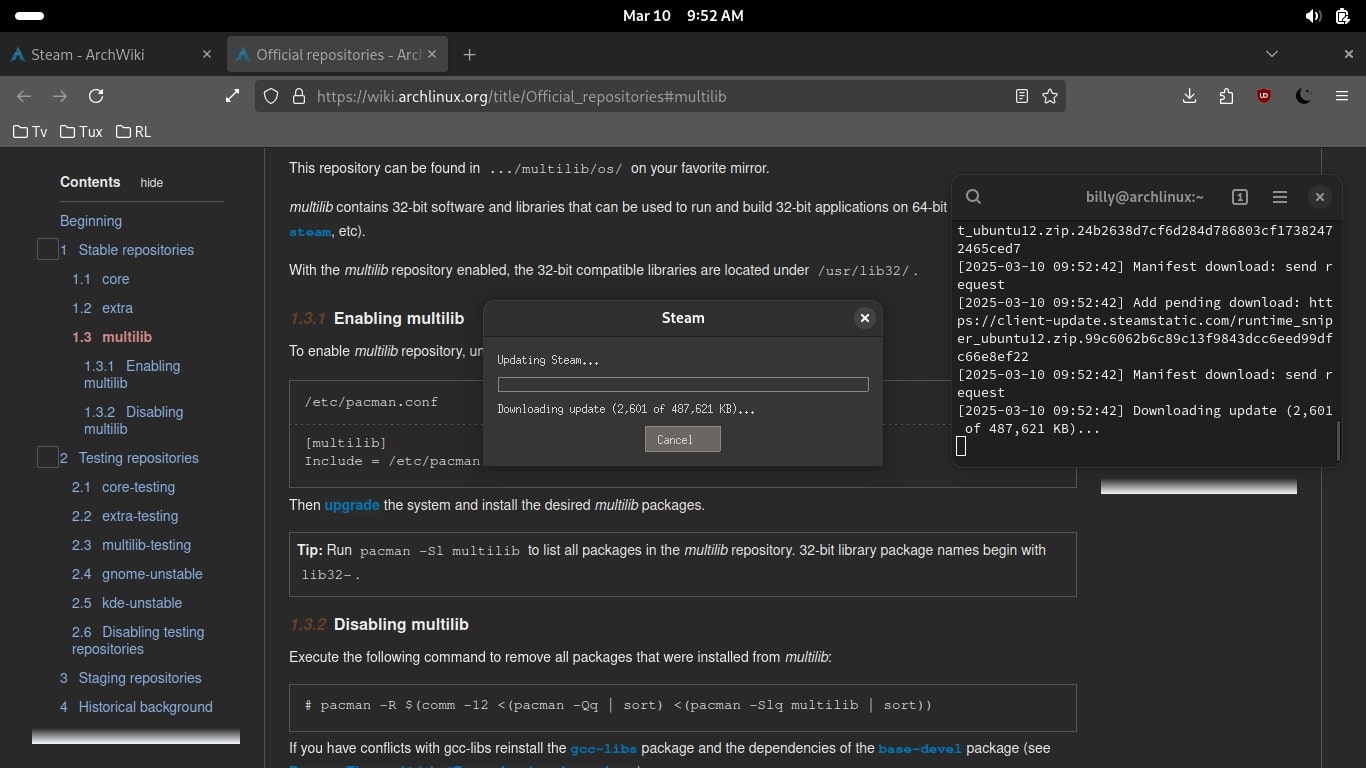Switch to the Steam - ArchWiki tab
The width and height of the screenshot is (1366, 768).
coord(112,54)
